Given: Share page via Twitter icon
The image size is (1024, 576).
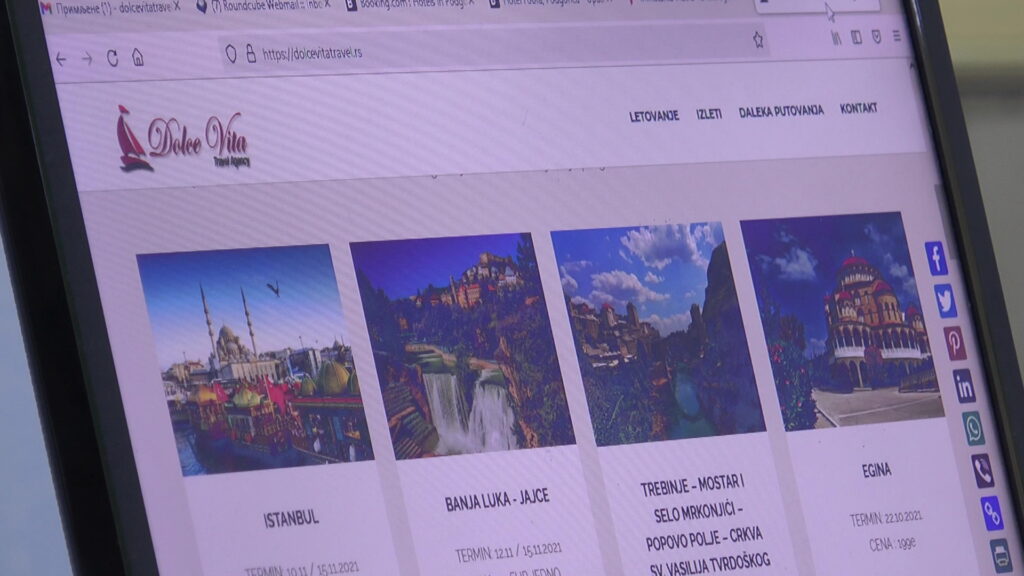Looking at the screenshot, I should (x=945, y=300).
